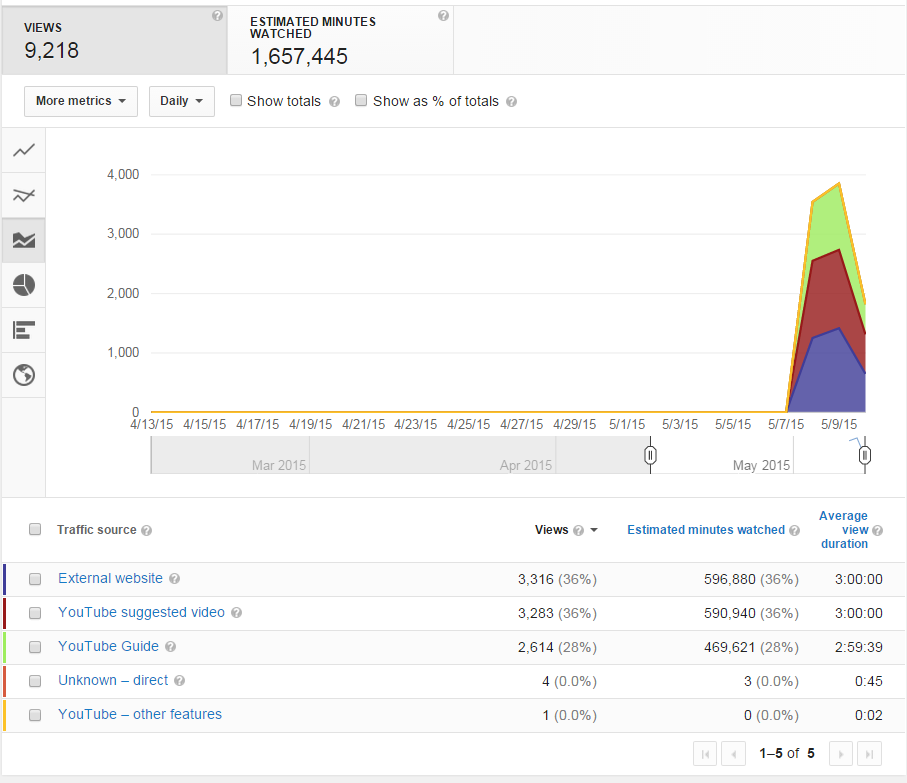Open help icon next to Show as % of totals

pos(511,102)
